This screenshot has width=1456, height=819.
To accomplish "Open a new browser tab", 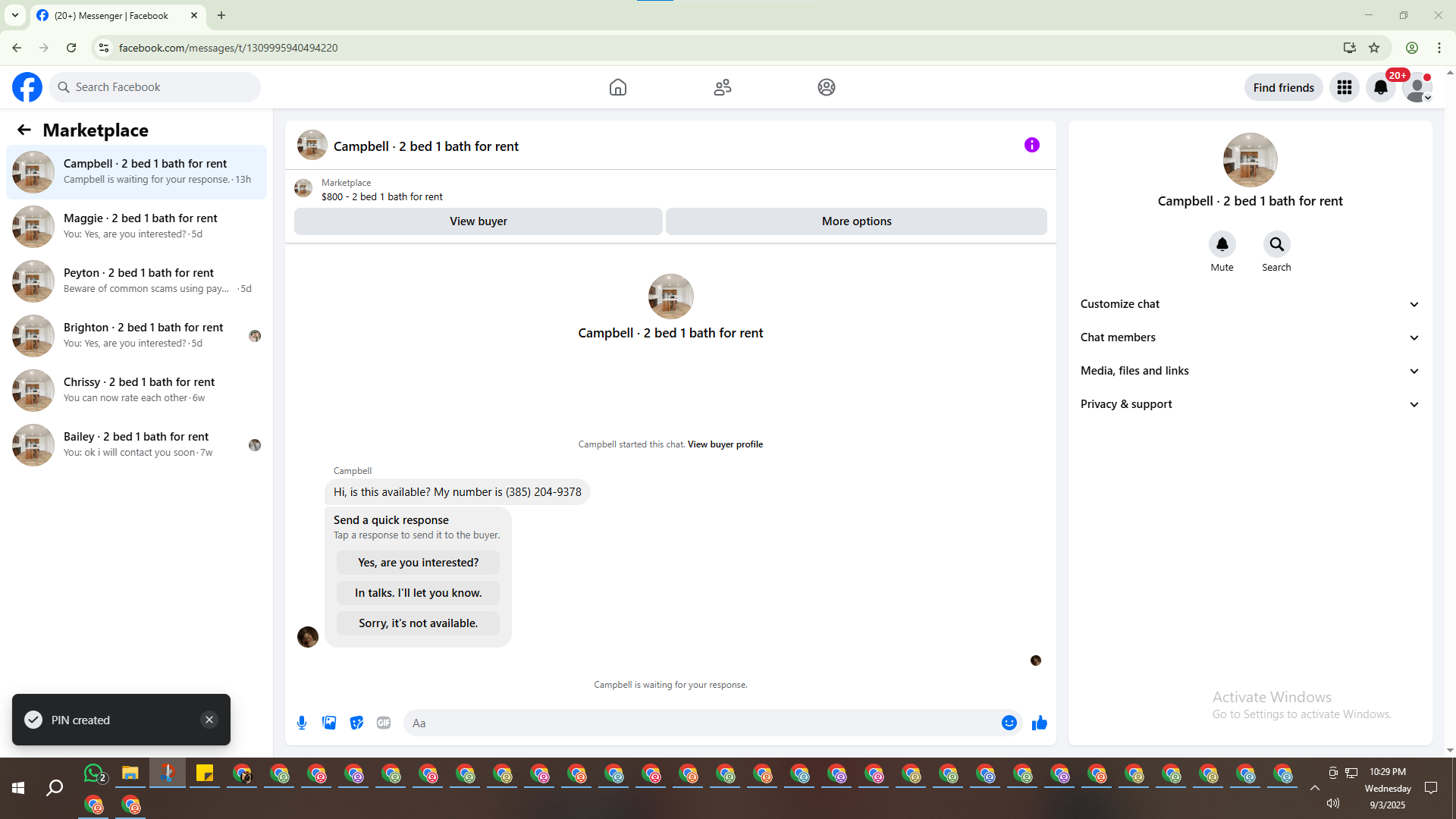I will pos(221,15).
